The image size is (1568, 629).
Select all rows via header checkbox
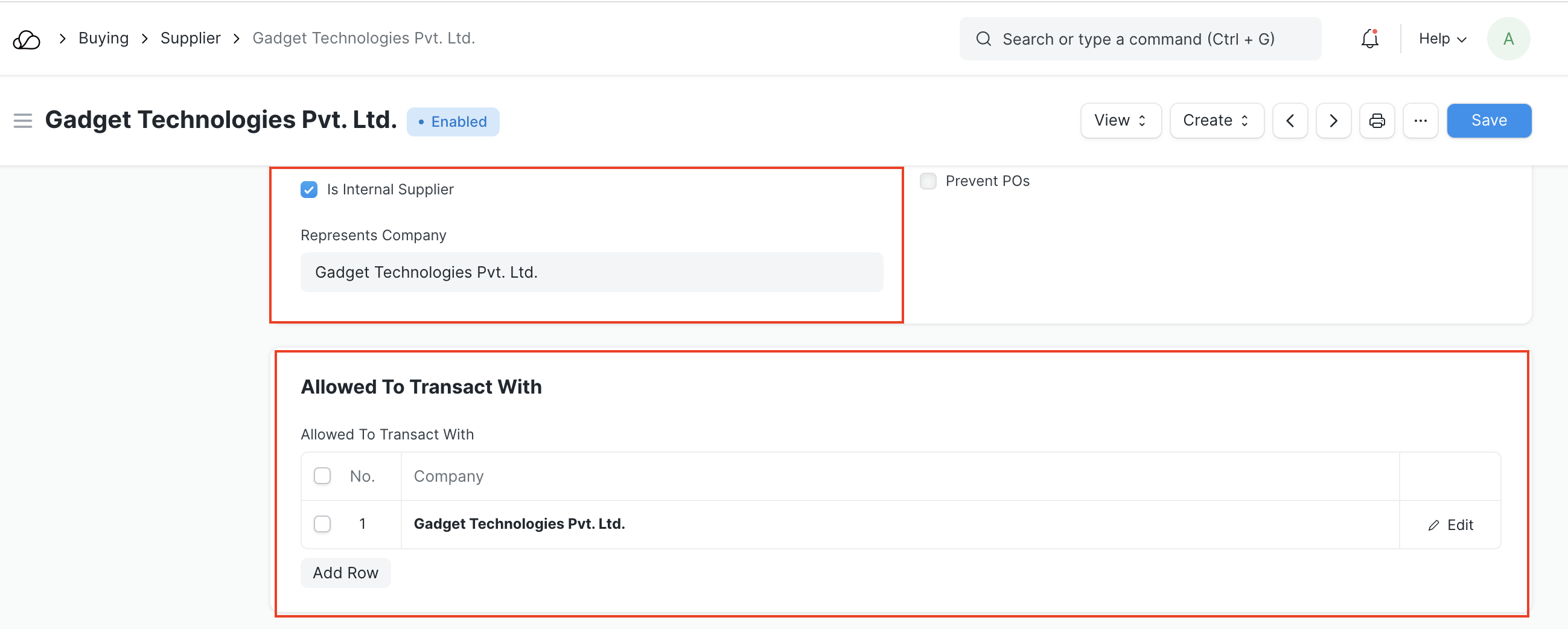click(x=322, y=476)
